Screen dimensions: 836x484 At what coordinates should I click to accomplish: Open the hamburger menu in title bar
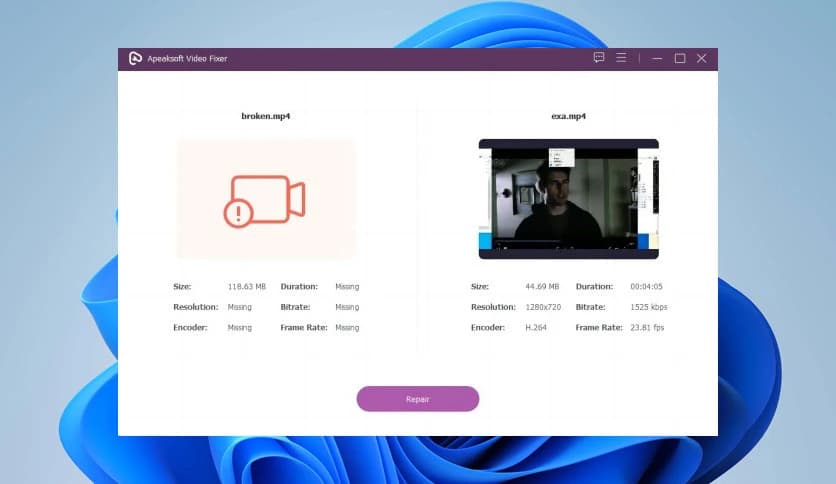click(621, 58)
